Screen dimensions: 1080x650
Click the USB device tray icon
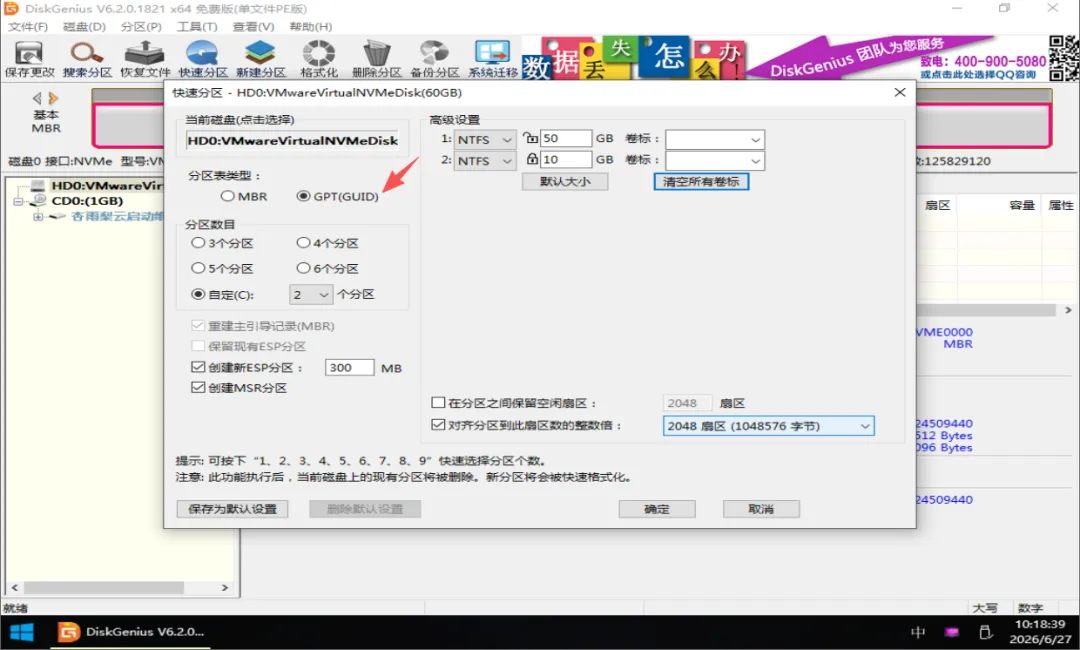click(985, 632)
